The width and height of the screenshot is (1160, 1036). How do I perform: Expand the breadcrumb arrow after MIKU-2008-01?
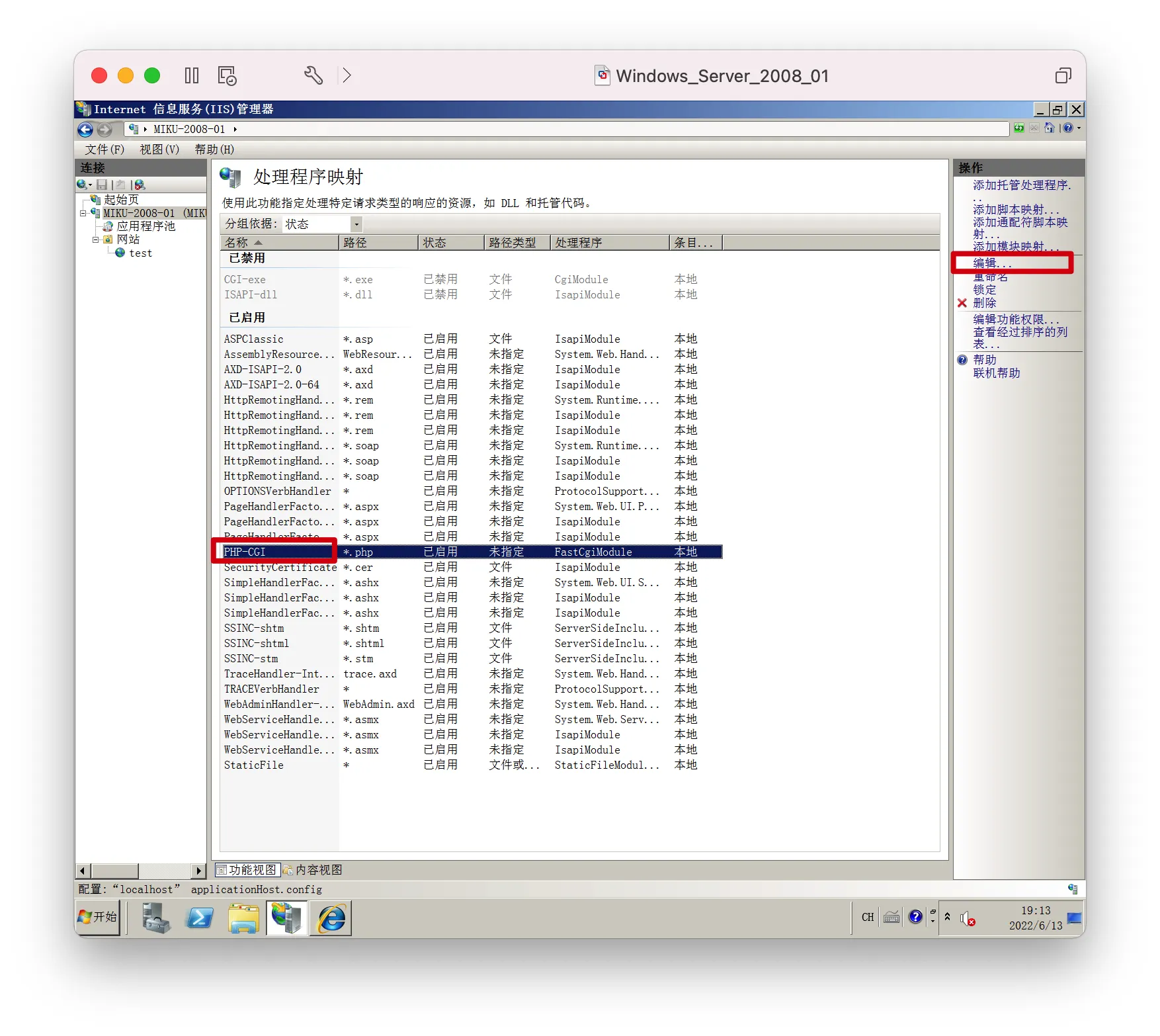click(235, 129)
